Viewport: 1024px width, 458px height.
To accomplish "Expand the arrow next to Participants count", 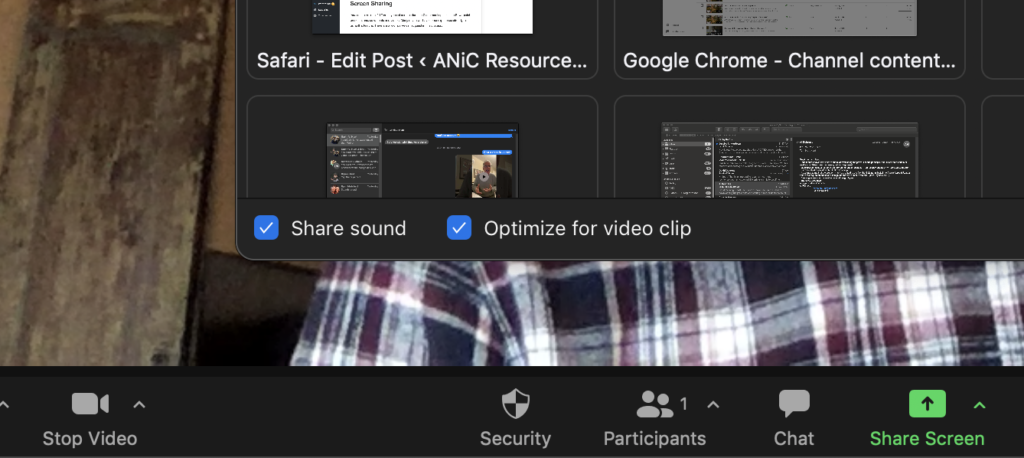I will coord(713,405).
